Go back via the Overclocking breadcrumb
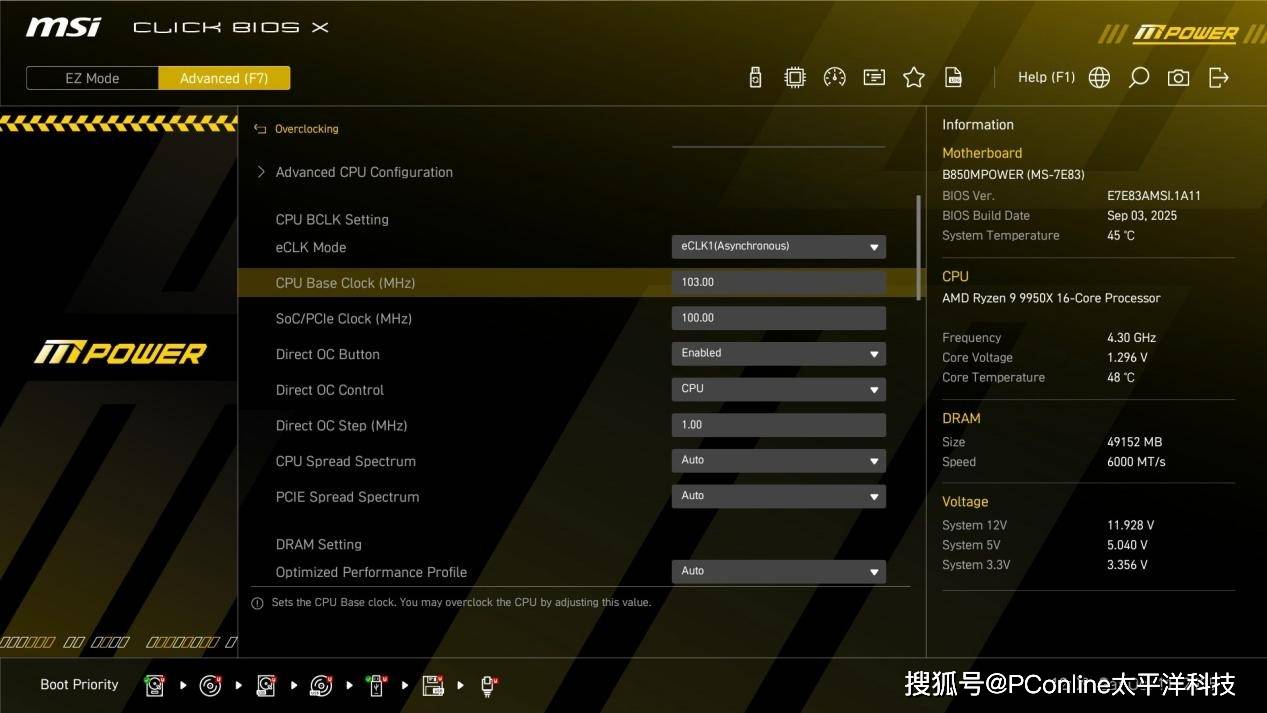 click(306, 129)
